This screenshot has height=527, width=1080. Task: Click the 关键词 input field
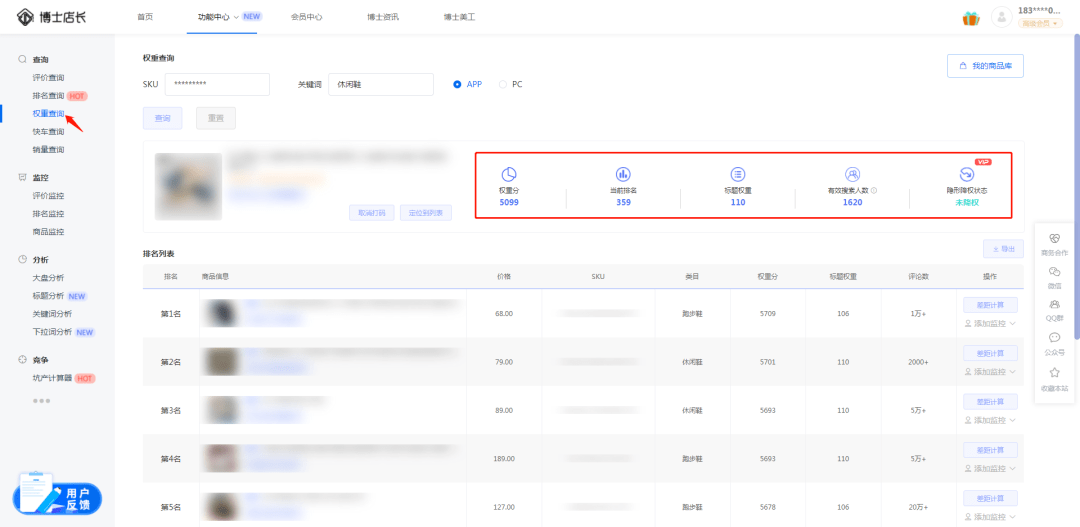pos(381,84)
